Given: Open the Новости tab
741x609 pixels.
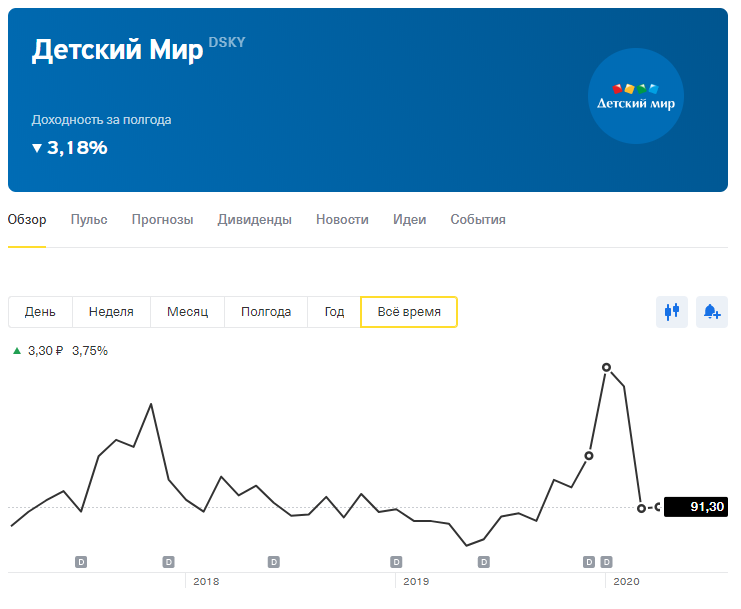Looking at the screenshot, I should tap(342, 220).
